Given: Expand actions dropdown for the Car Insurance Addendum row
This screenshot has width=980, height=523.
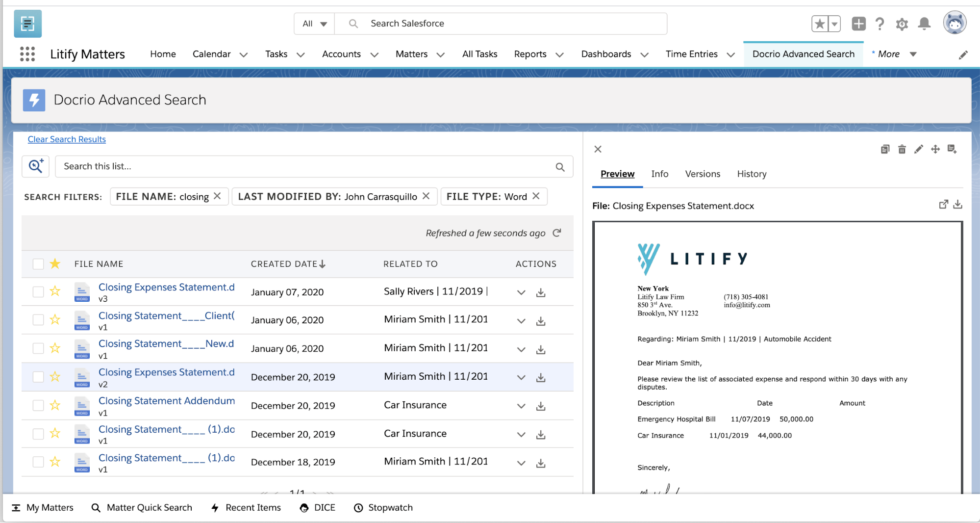Looking at the screenshot, I should coord(521,406).
